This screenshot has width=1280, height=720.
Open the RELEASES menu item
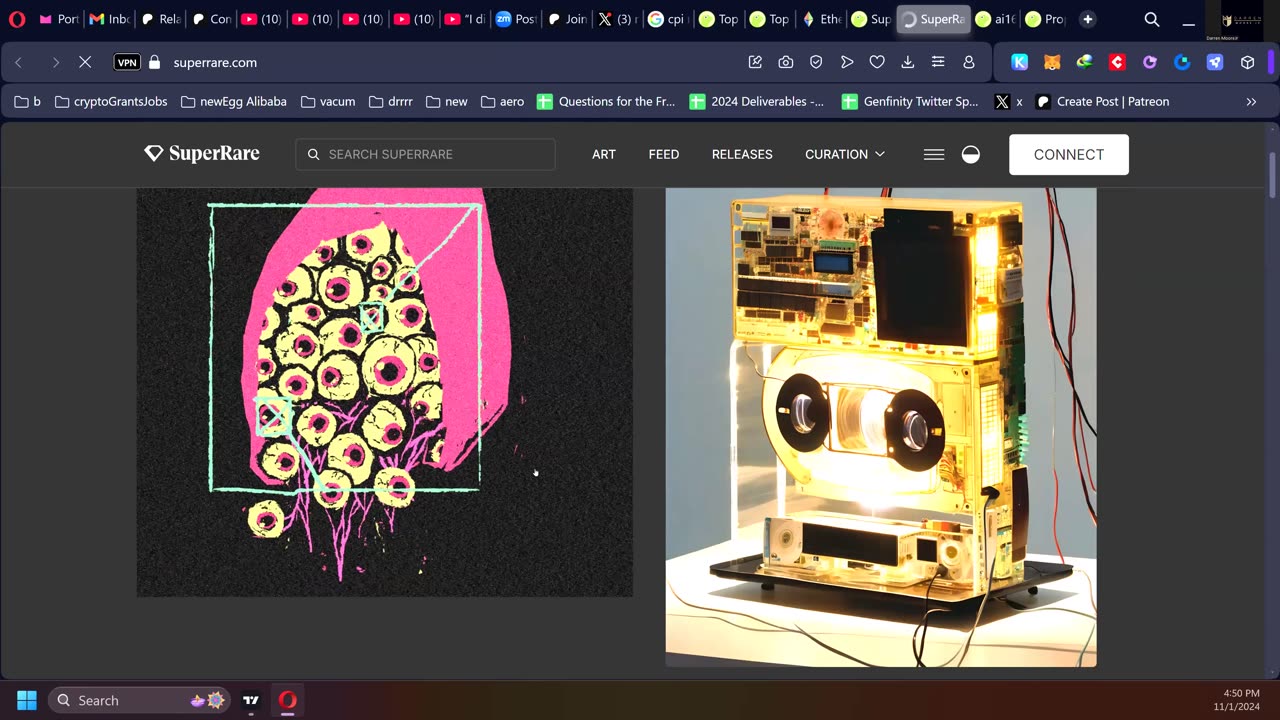pyautogui.click(x=742, y=154)
